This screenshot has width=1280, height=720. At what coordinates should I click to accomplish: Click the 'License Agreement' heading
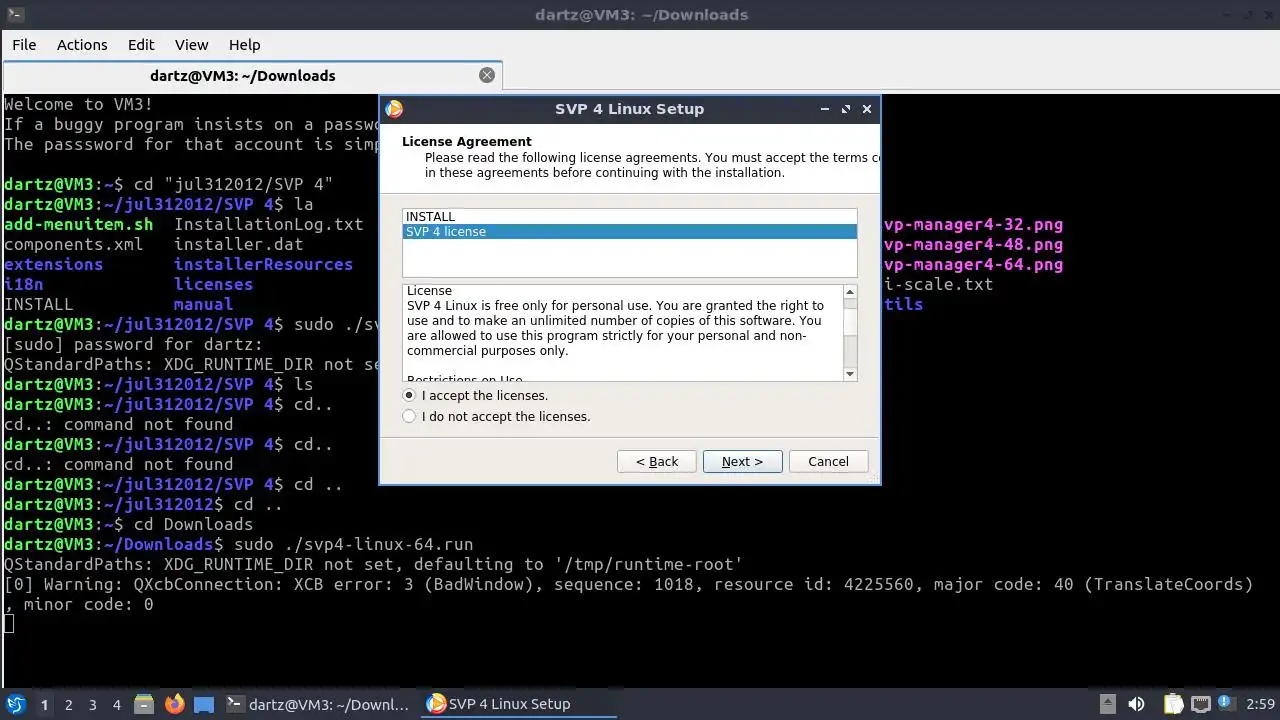click(x=467, y=141)
